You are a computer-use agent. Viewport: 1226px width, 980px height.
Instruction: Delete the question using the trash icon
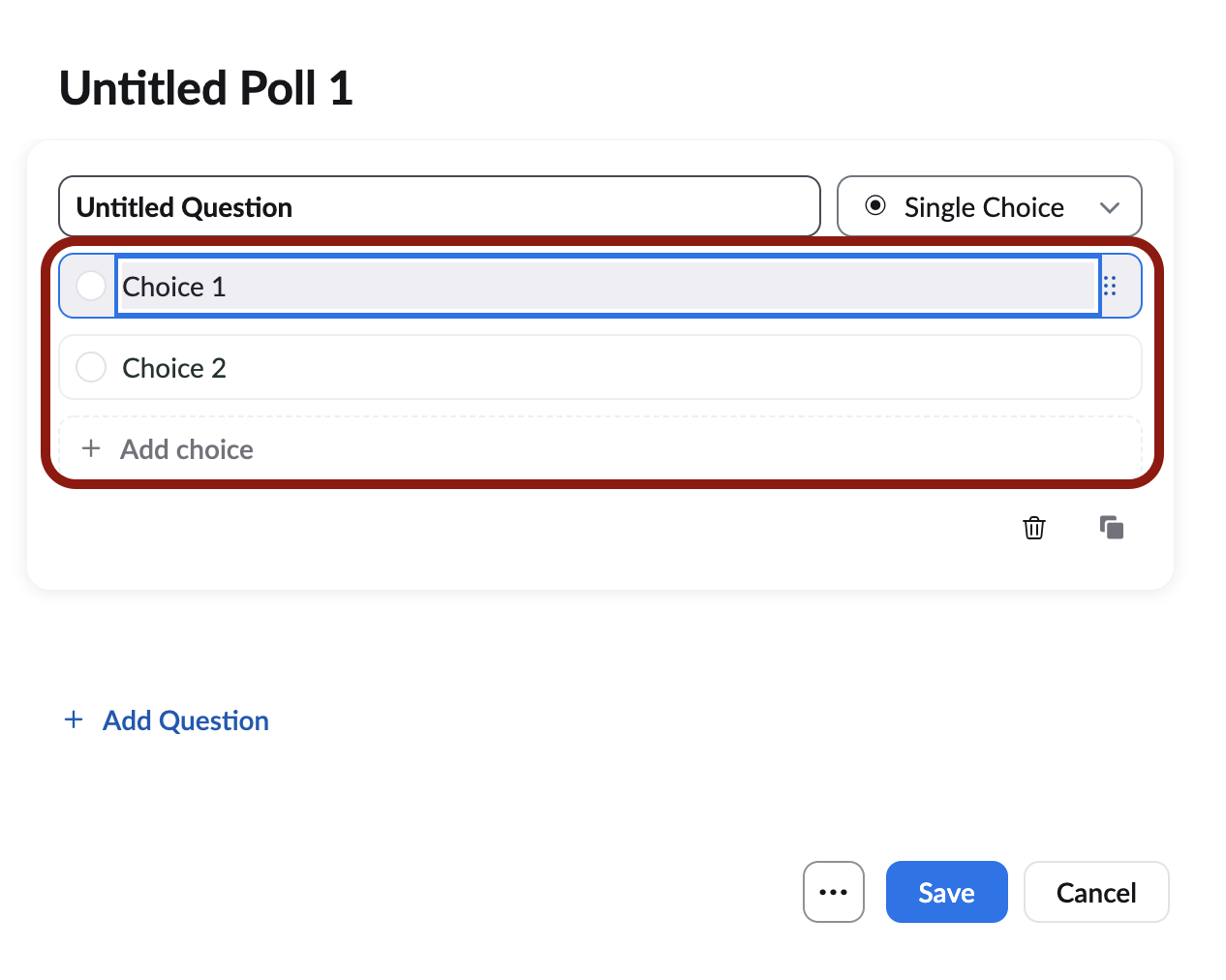pyautogui.click(x=1033, y=528)
